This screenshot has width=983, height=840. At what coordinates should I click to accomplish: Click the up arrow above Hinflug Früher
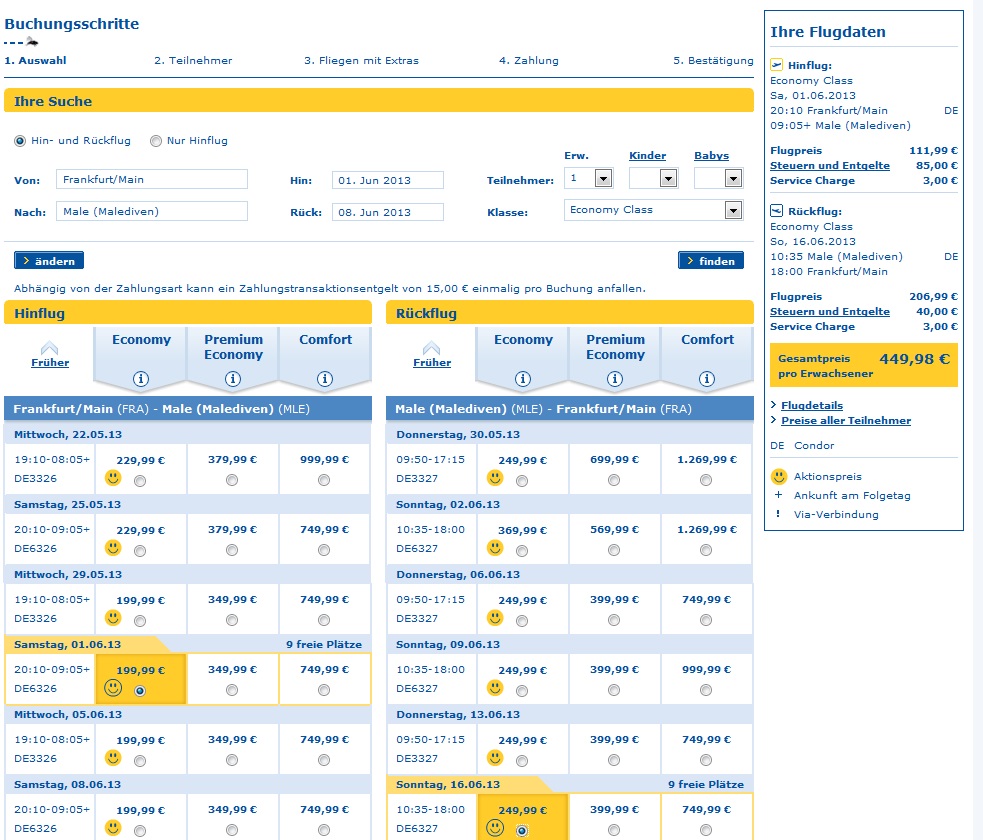[x=50, y=348]
